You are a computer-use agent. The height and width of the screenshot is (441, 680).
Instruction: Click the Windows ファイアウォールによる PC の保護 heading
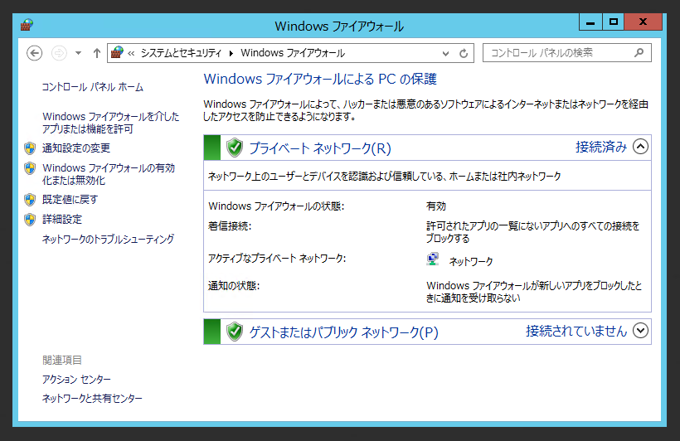click(320, 79)
